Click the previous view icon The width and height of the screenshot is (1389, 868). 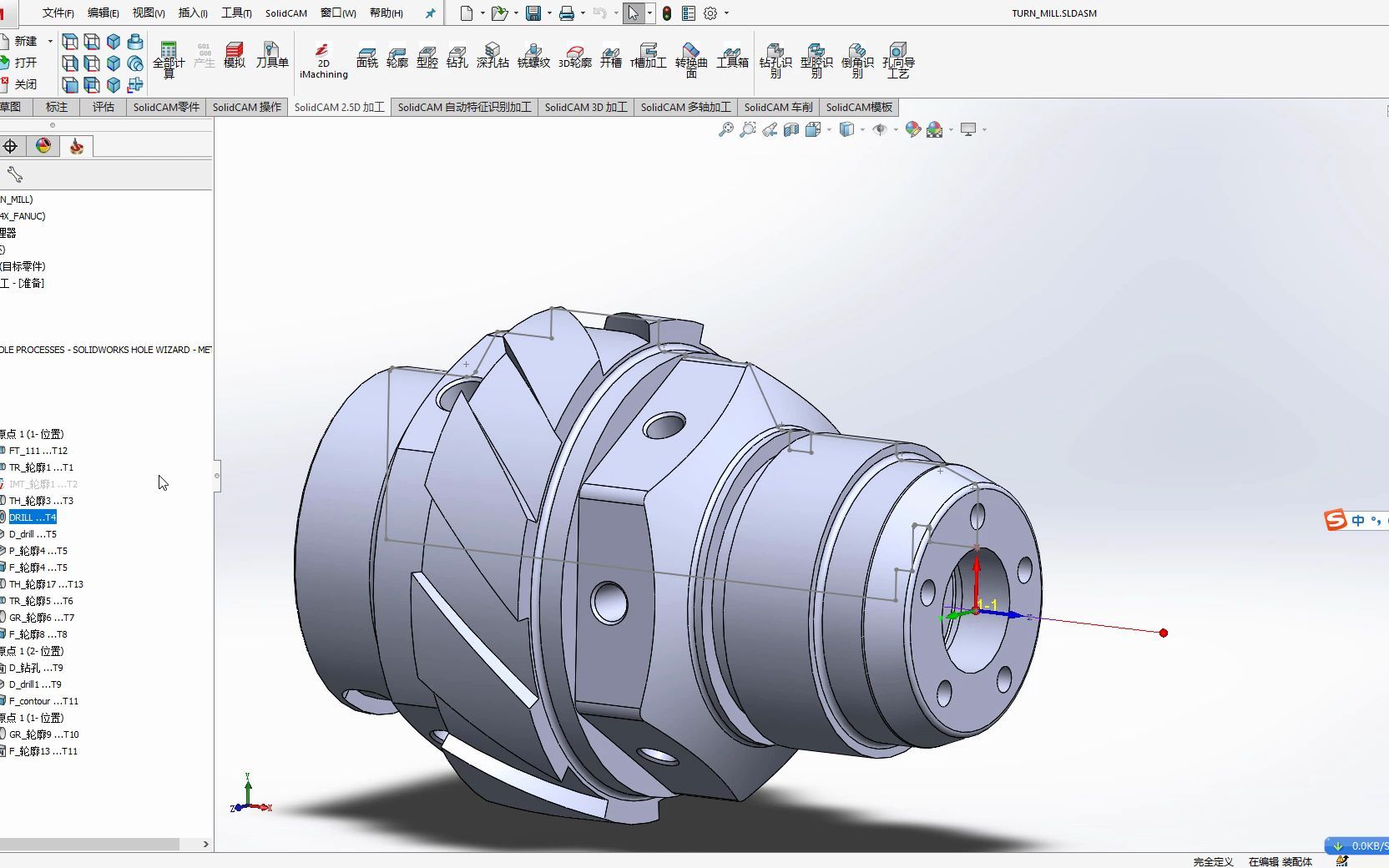(770, 129)
